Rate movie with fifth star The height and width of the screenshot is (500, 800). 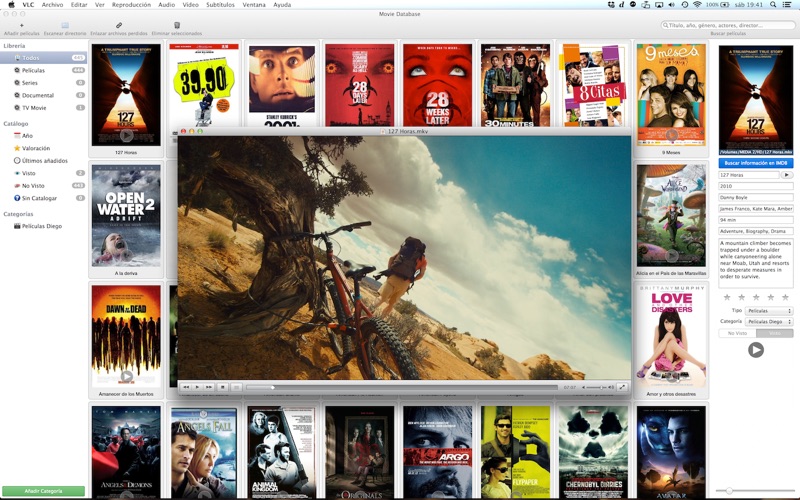click(x=785, y=297)
